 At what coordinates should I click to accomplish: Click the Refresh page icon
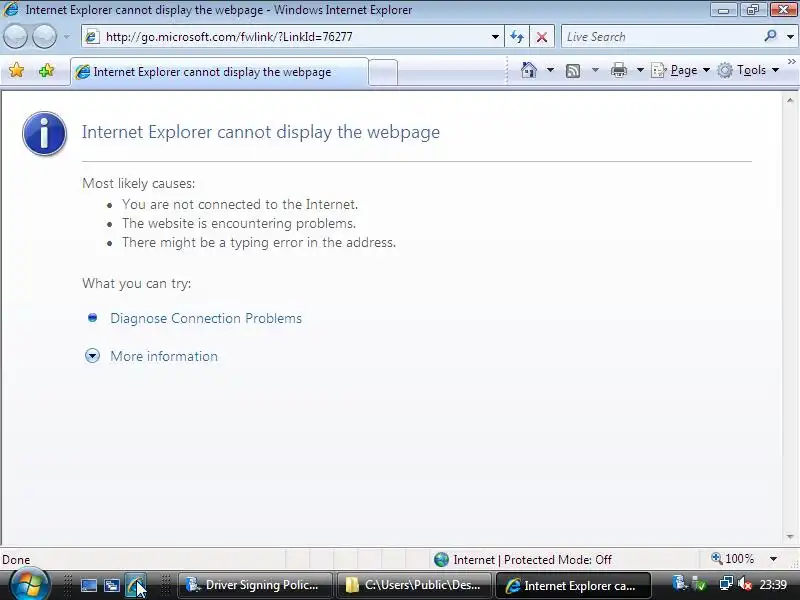[x=517, y=37]
